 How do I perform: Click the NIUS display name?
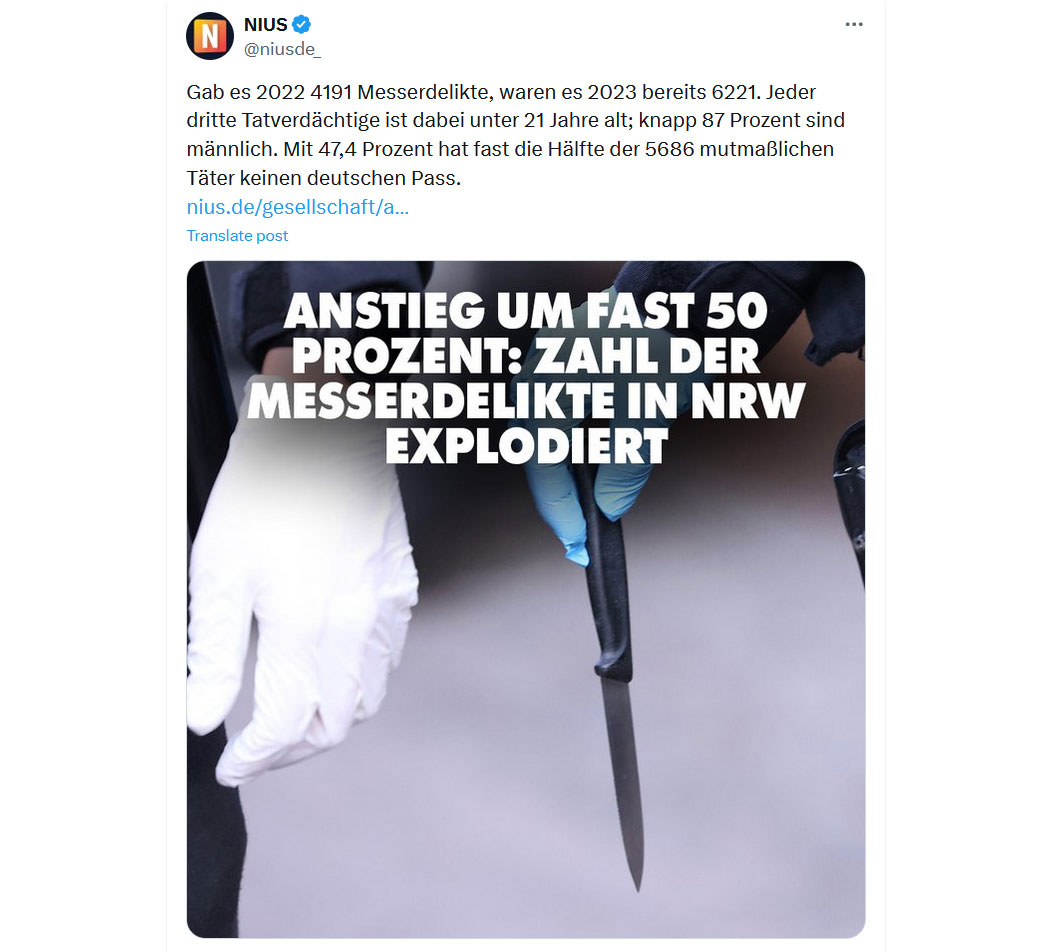266,25
